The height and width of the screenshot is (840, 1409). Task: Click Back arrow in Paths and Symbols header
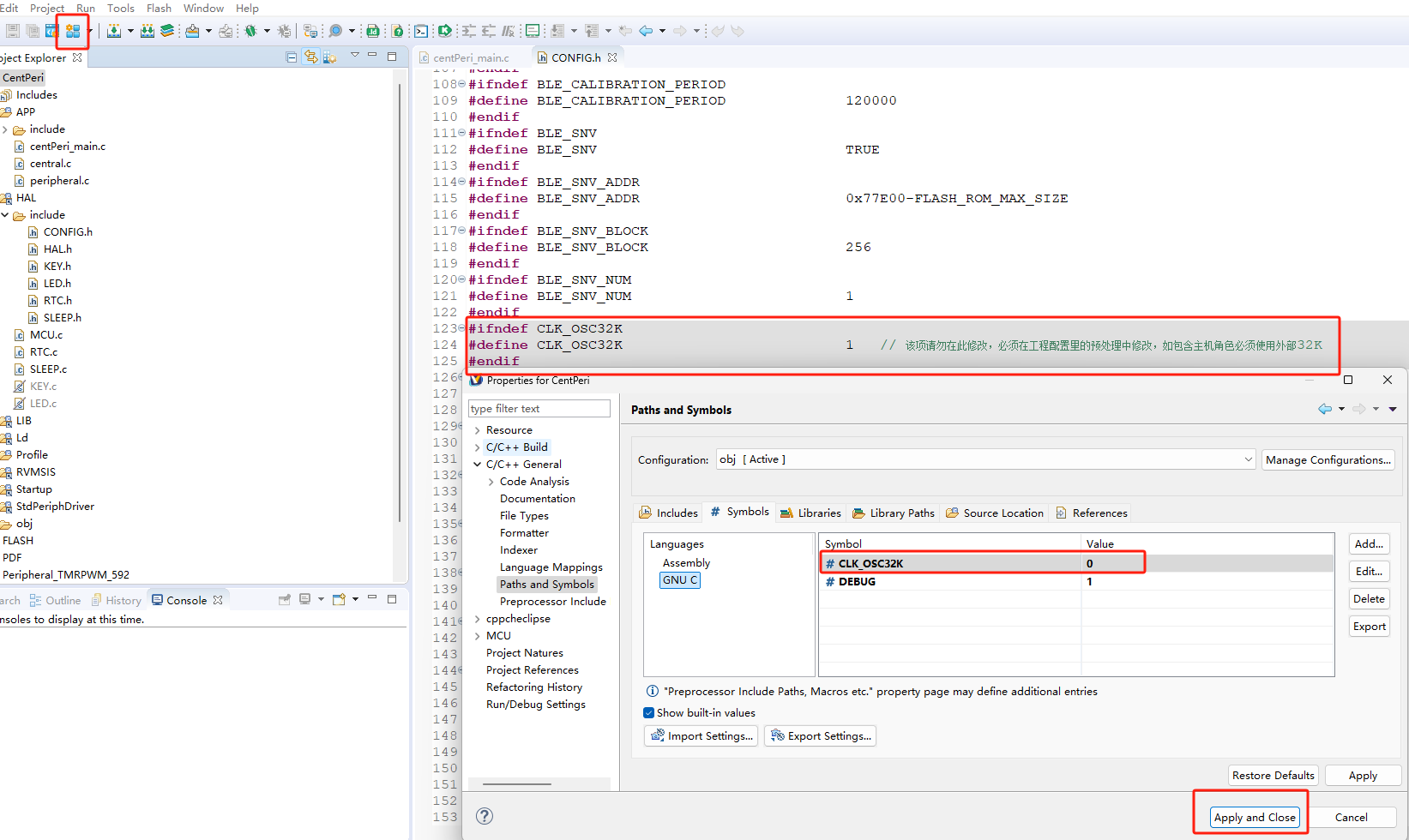click(x=1325, y=409)
